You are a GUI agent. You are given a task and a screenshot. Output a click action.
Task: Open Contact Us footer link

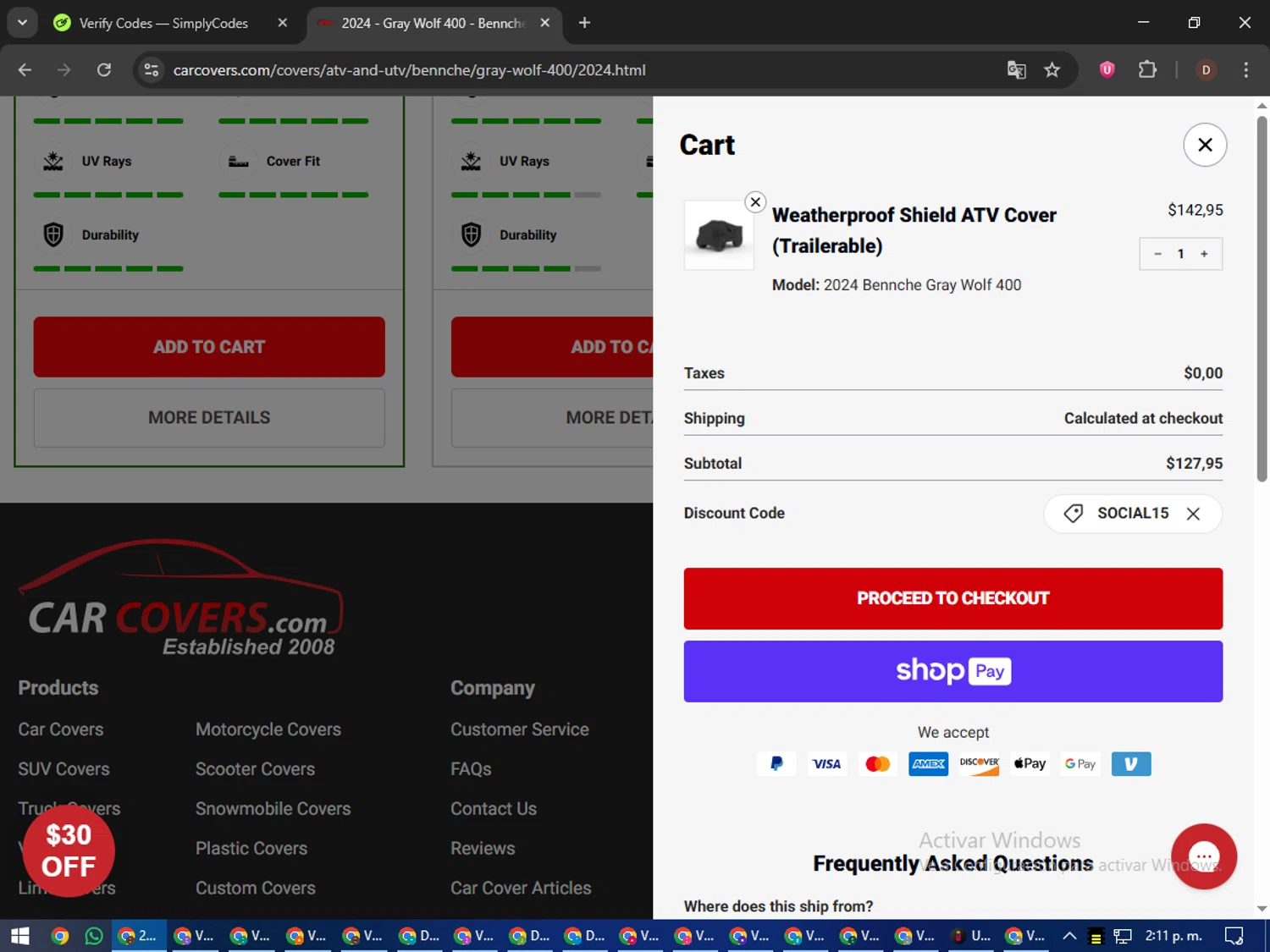pyautogui.click(x=494, y=809)
